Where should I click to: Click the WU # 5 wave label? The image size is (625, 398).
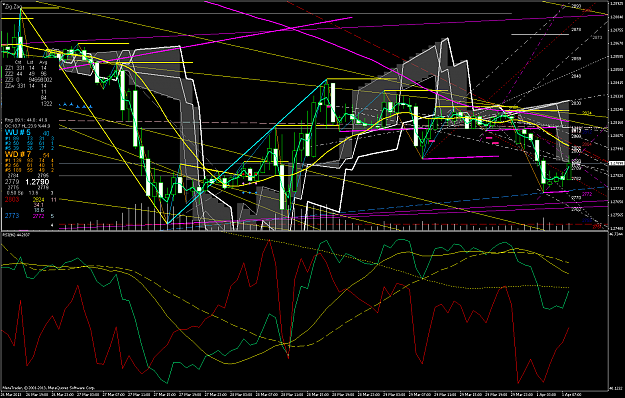point(18,132)
